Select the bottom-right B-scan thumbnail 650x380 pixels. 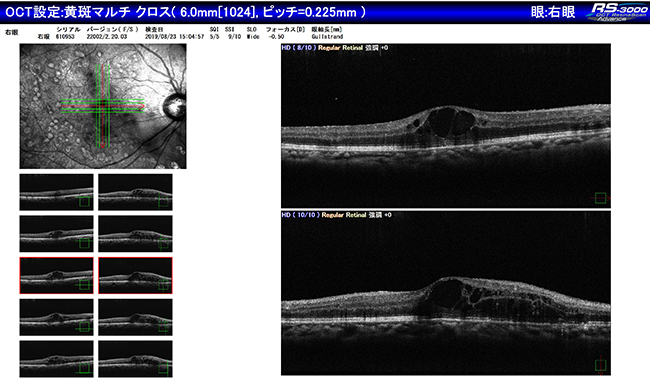point(135,359)
